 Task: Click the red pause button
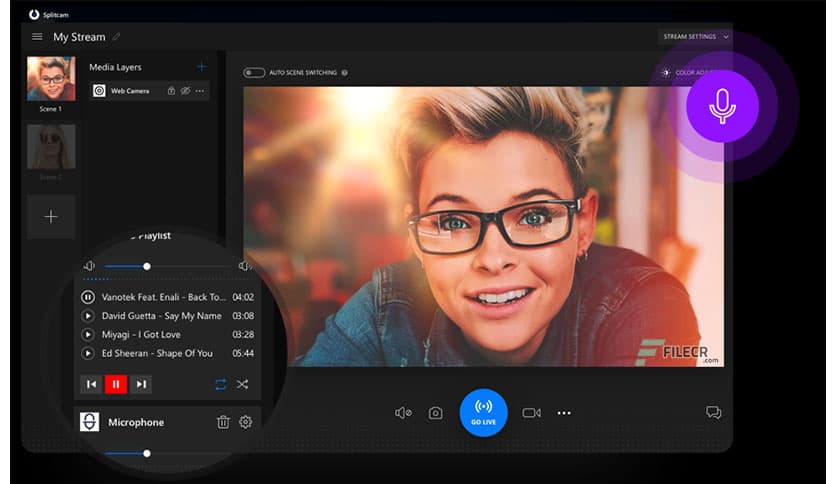(x=116, y=384)
